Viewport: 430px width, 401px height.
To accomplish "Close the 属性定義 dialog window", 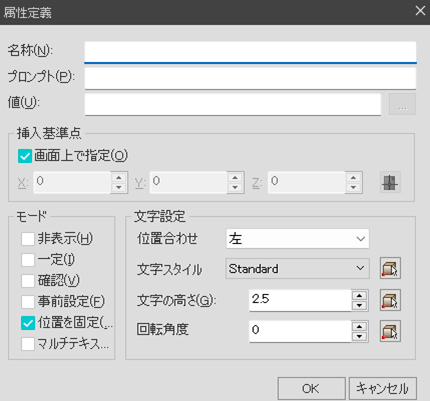I will pos(420,11).
